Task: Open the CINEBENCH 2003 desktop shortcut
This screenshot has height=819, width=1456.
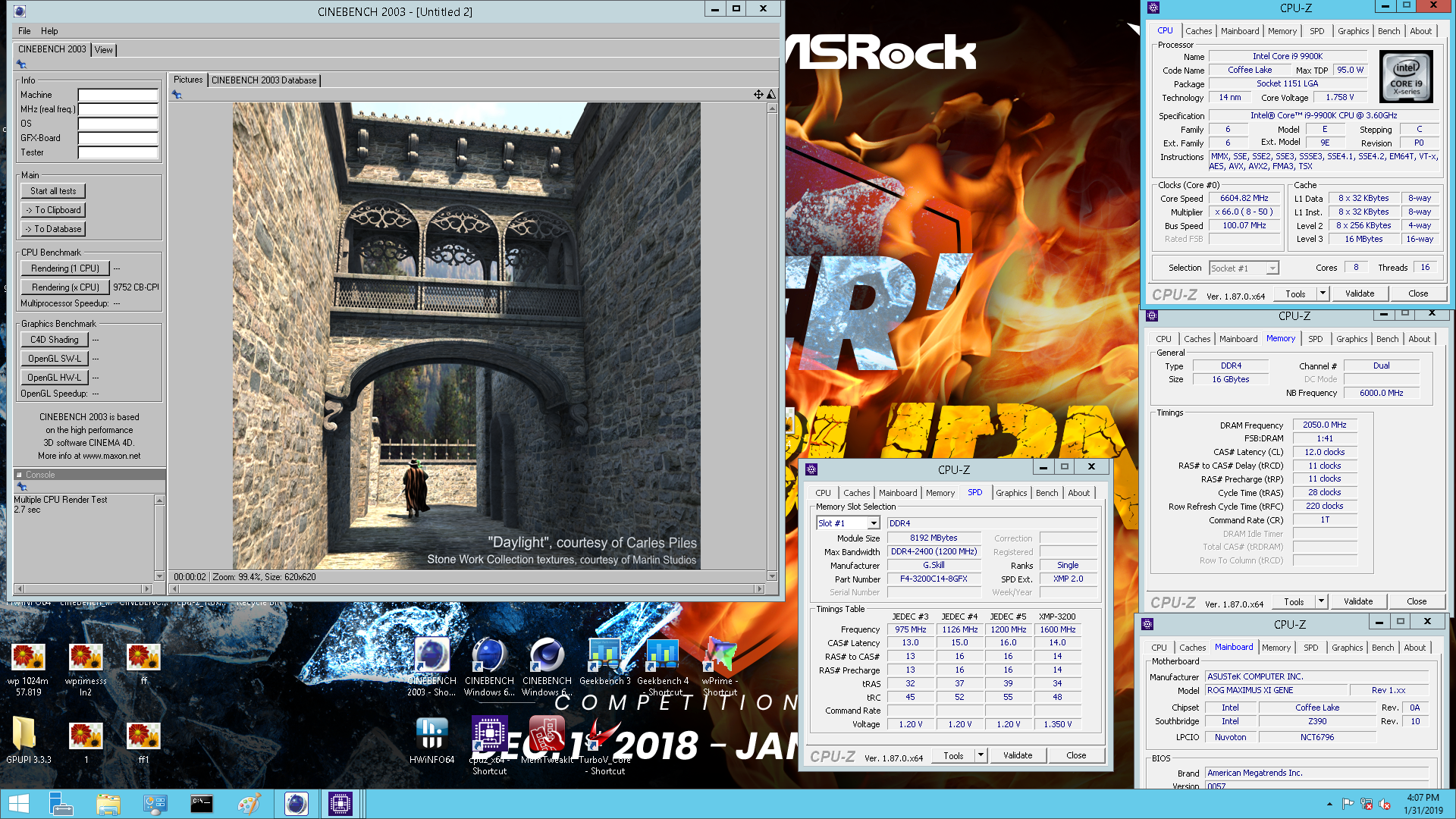Action: pyautogui.click(x=431, y=667)
